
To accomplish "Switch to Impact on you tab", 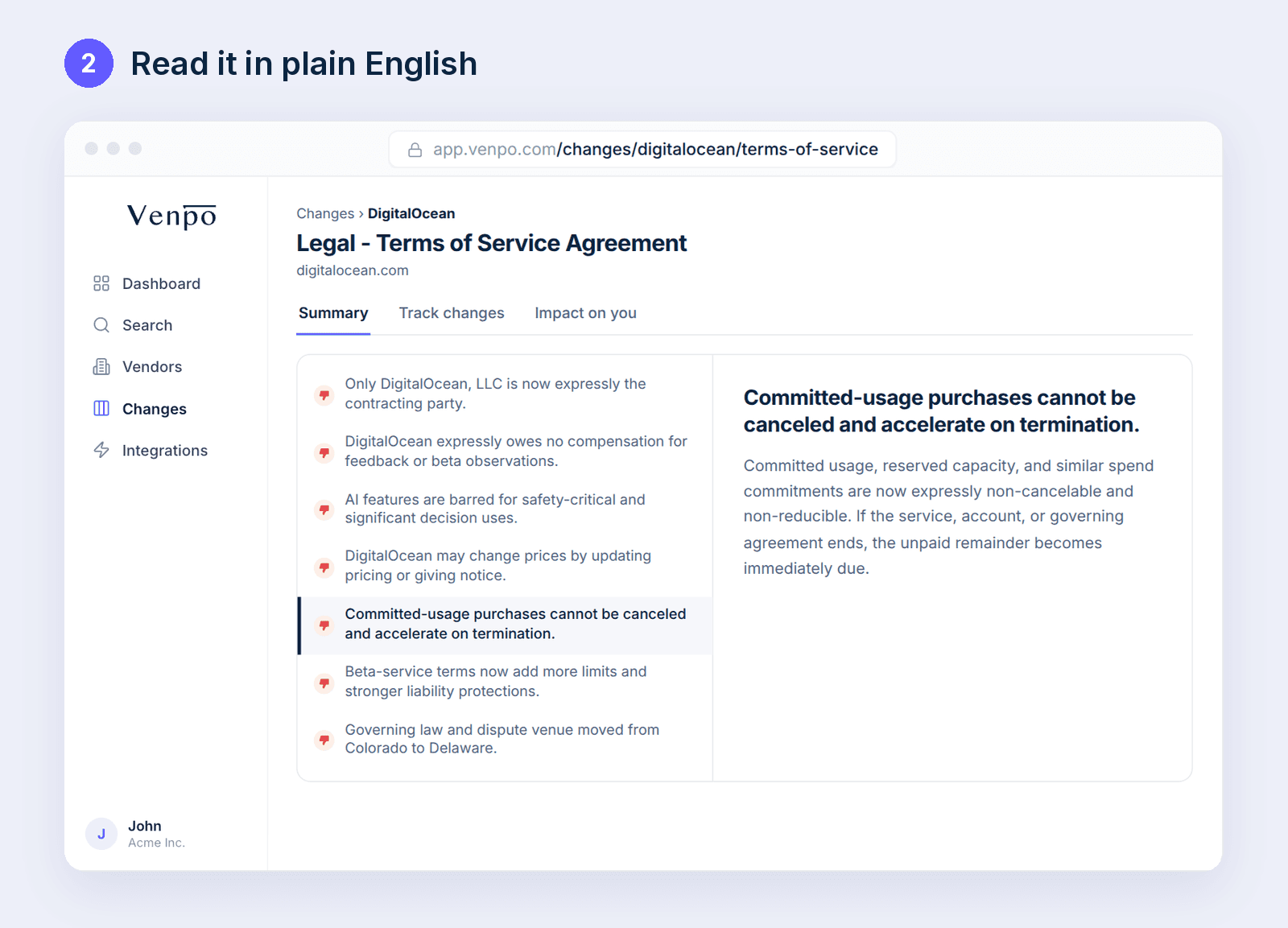I will (585, 313).
